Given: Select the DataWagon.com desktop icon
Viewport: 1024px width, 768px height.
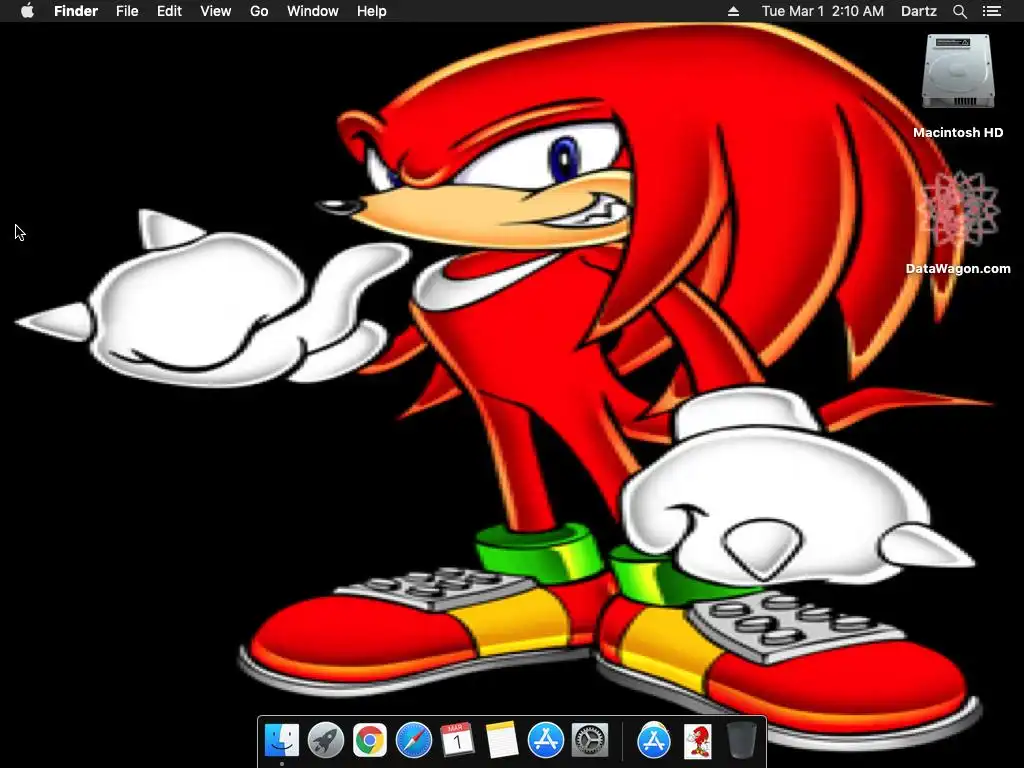Looking at the screenshot, I should [x=958, y=209].
